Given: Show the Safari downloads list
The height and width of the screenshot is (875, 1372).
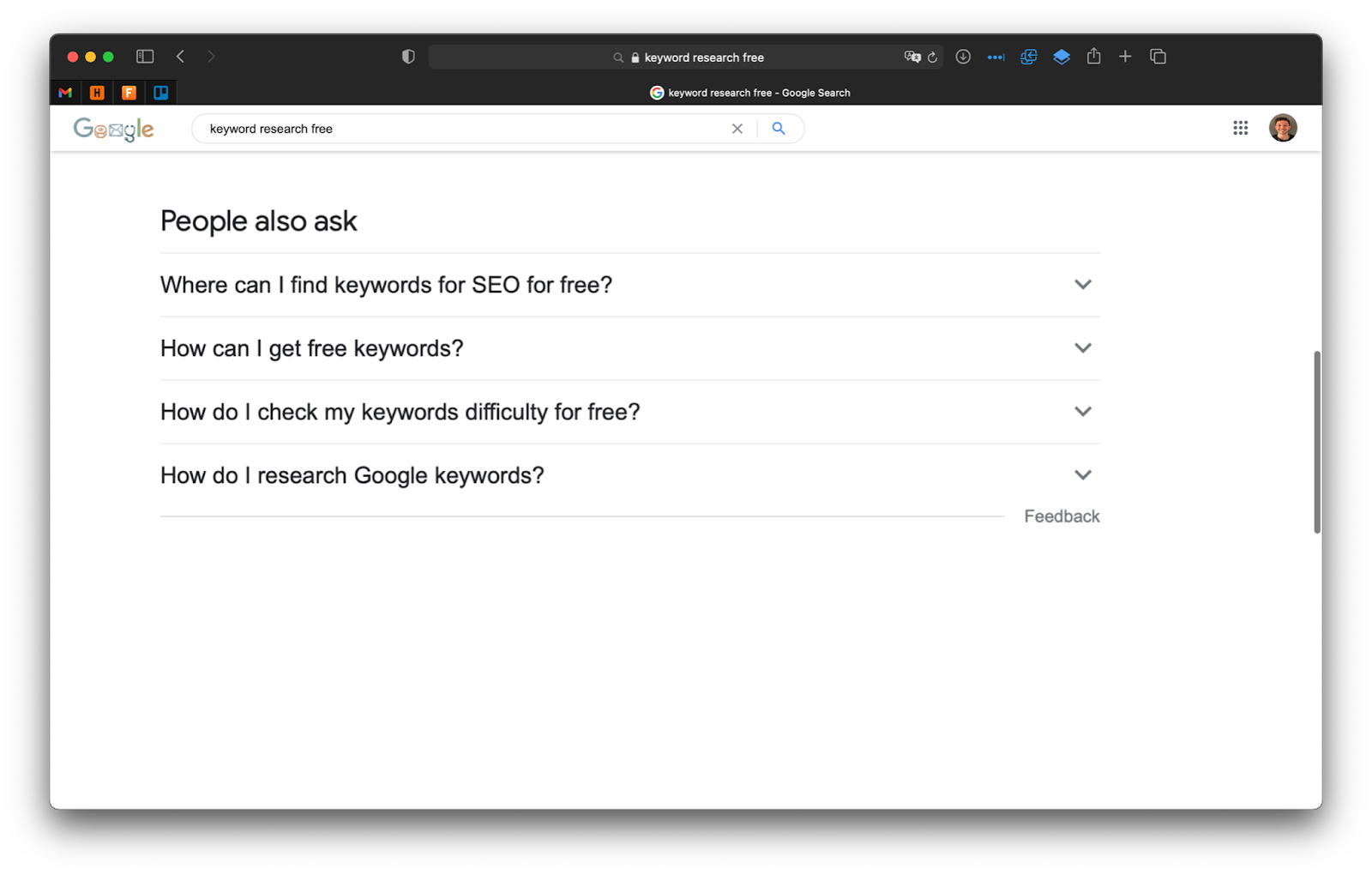Looking at the screenshot, I should (963, 57).
